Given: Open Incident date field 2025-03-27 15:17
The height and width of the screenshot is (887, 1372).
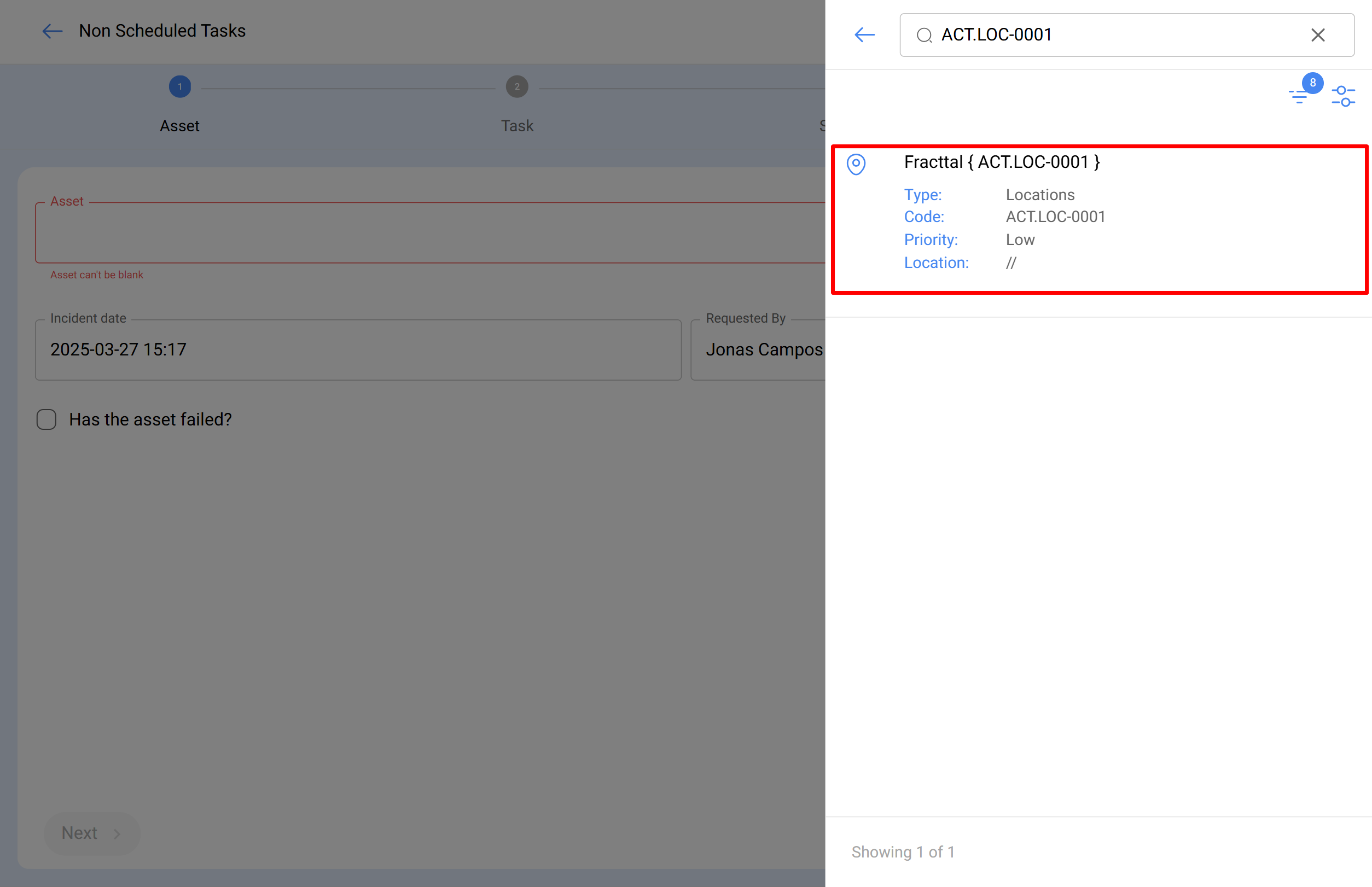Looking at the screenshot, I should click(358, 349).
